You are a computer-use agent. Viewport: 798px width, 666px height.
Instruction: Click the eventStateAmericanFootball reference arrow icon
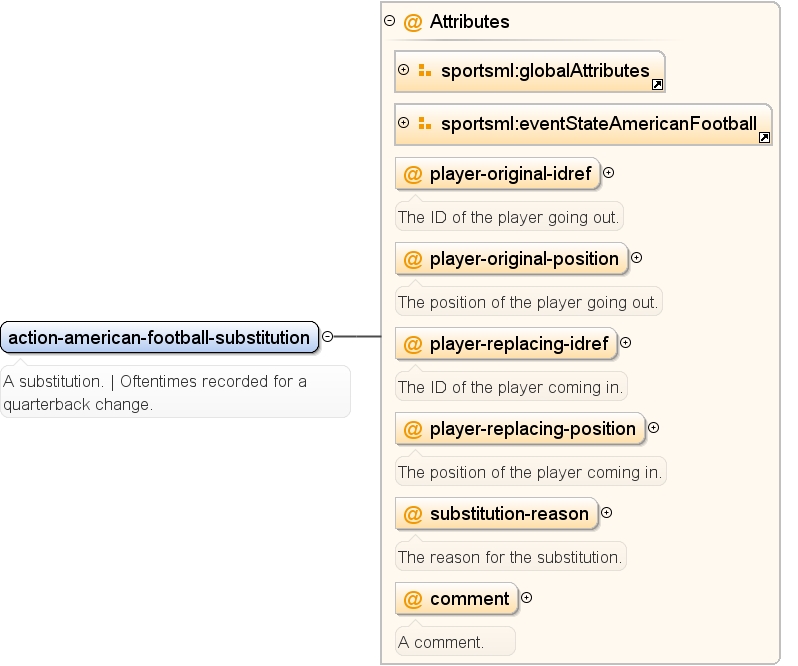point(764,137)
